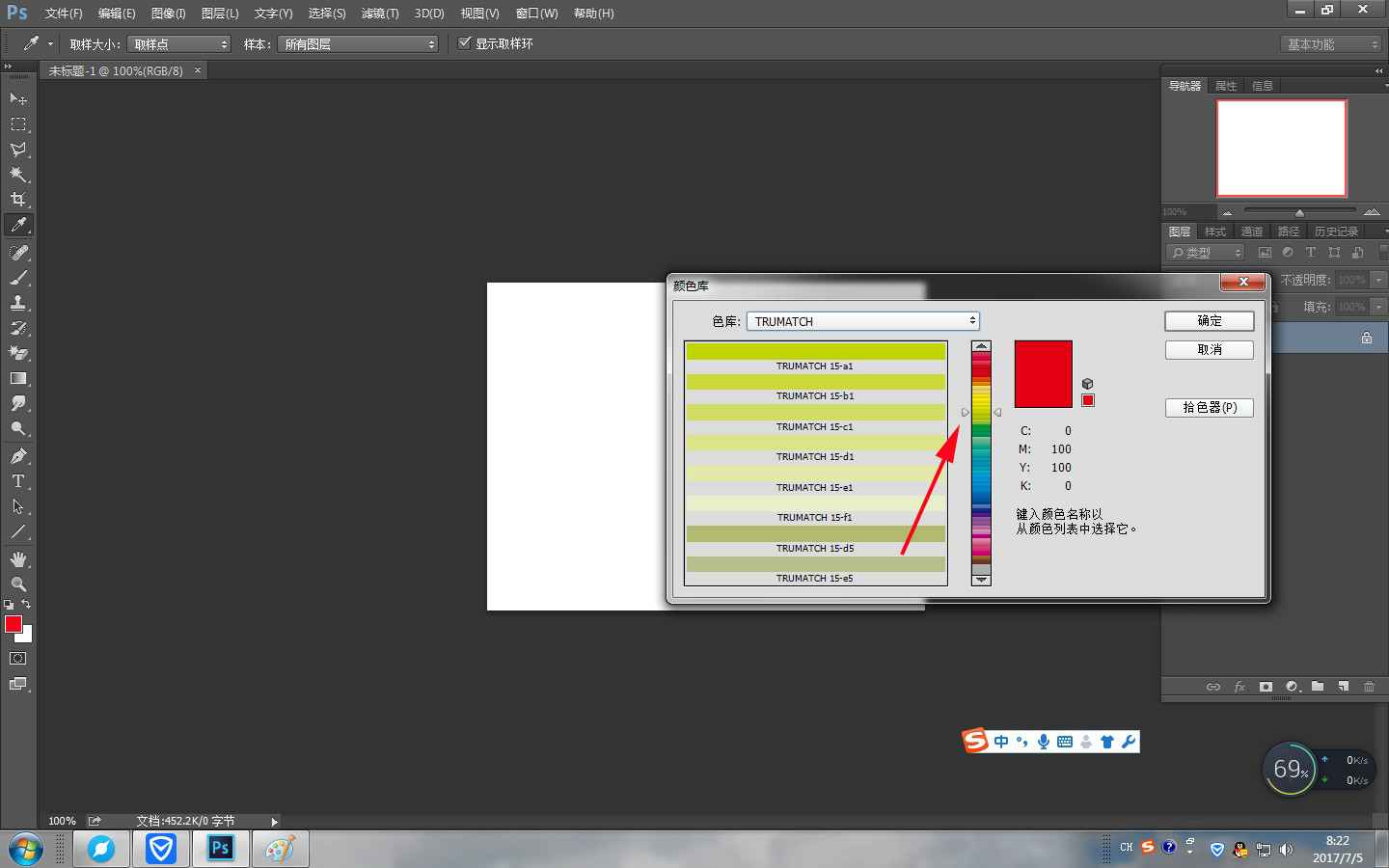The width and height of the screenshot is (1389, 868).
Task: Toggle the smart object layer filter
Action: point(1357,253)
